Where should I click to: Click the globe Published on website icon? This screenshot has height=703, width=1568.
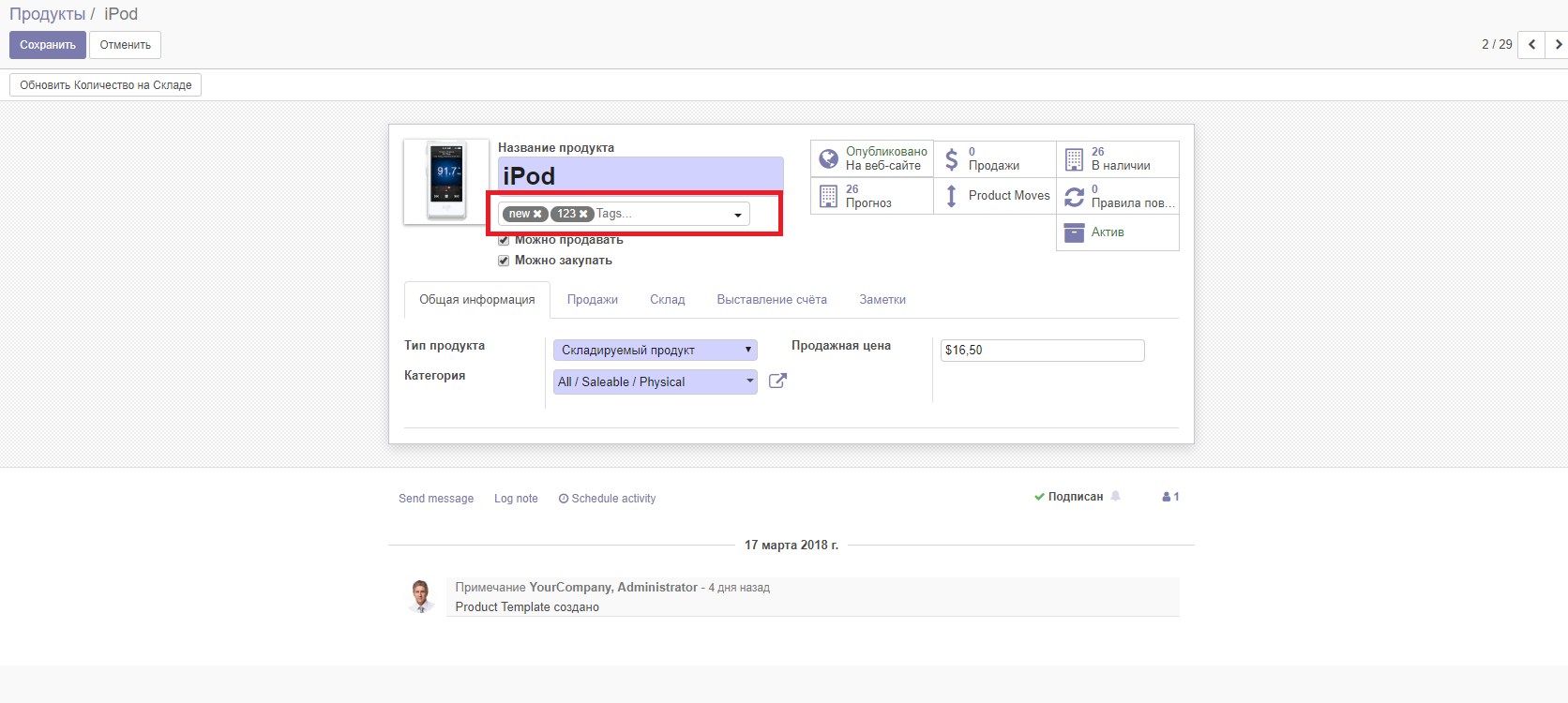[828, 158]
